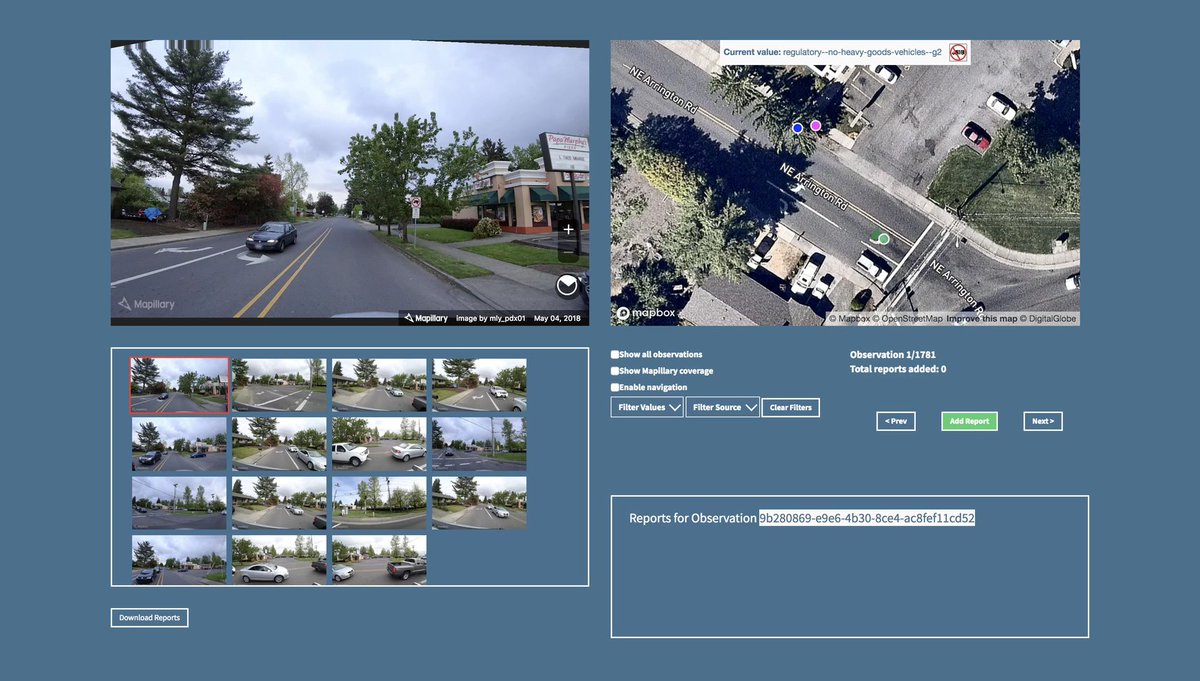
Task: Click the Total reports added: 0 text
Action: pos(898,369)
